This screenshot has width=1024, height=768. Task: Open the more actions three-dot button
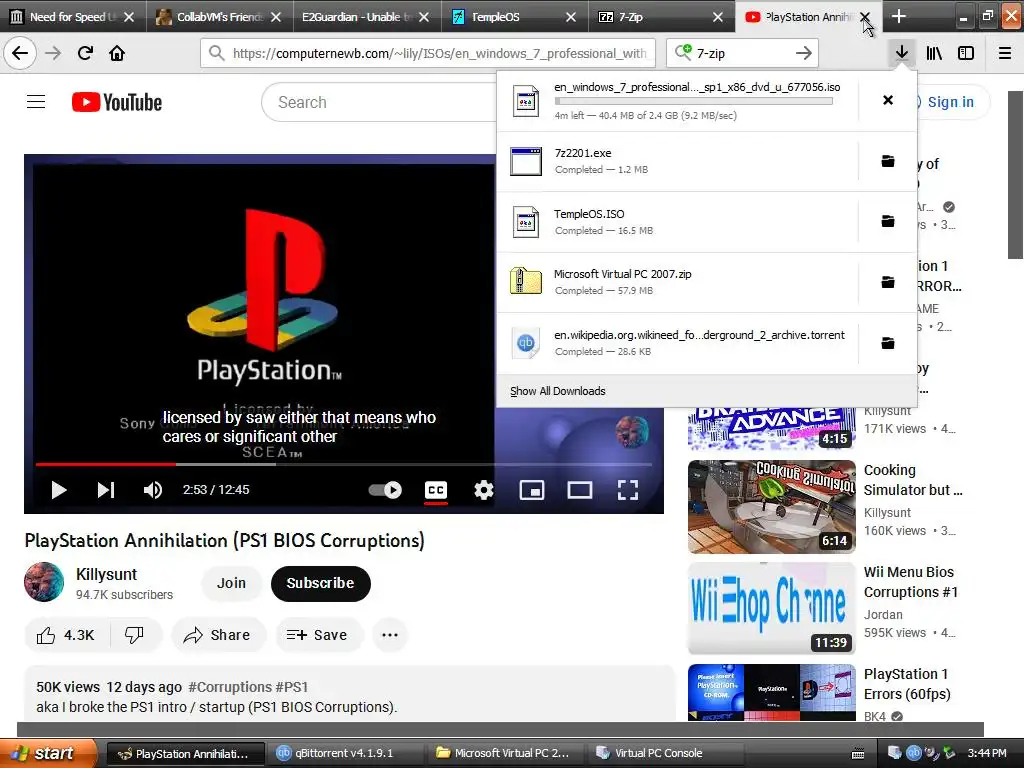(390, 635)
